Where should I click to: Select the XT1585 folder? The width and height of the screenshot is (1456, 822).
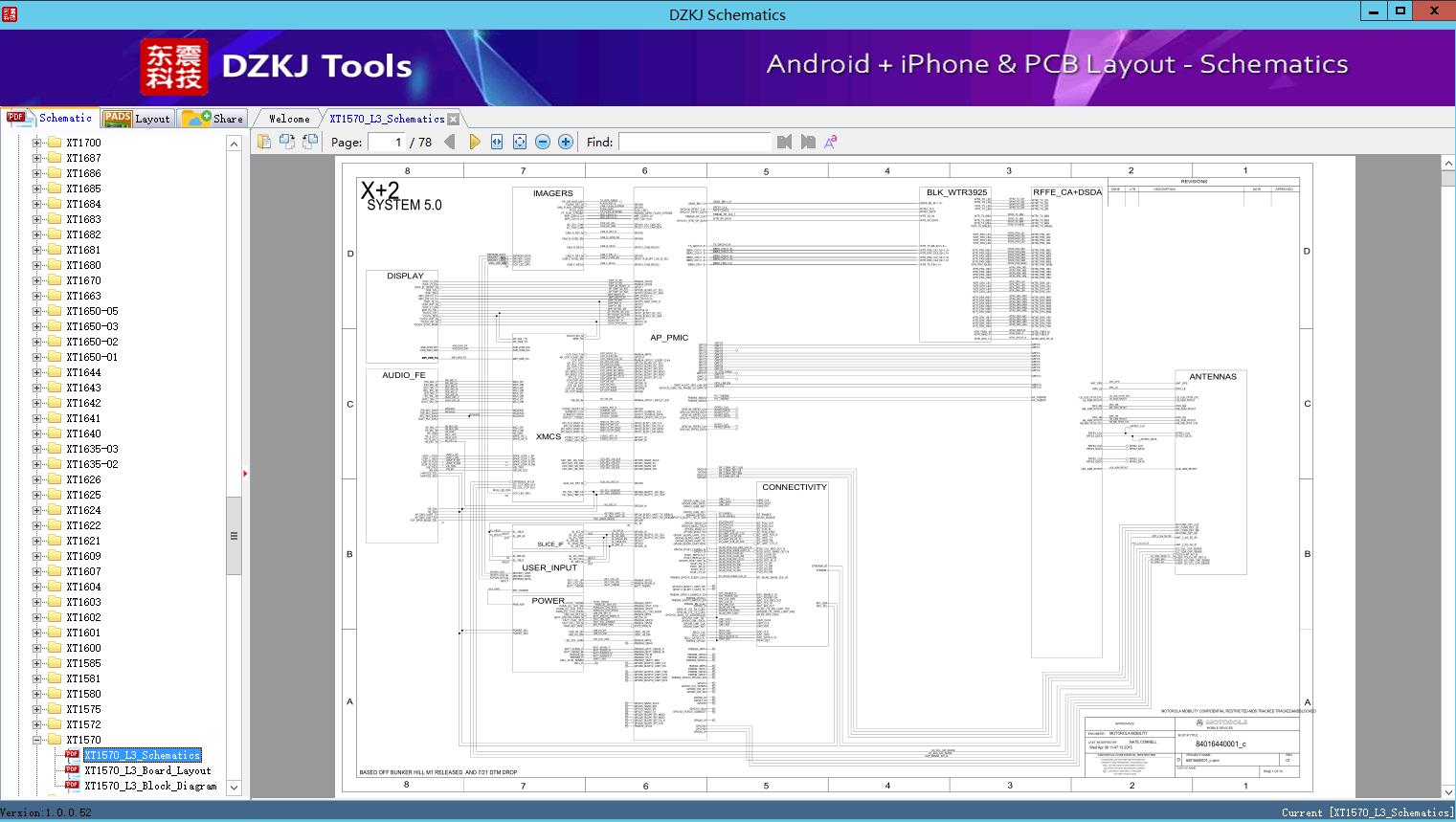83,663
